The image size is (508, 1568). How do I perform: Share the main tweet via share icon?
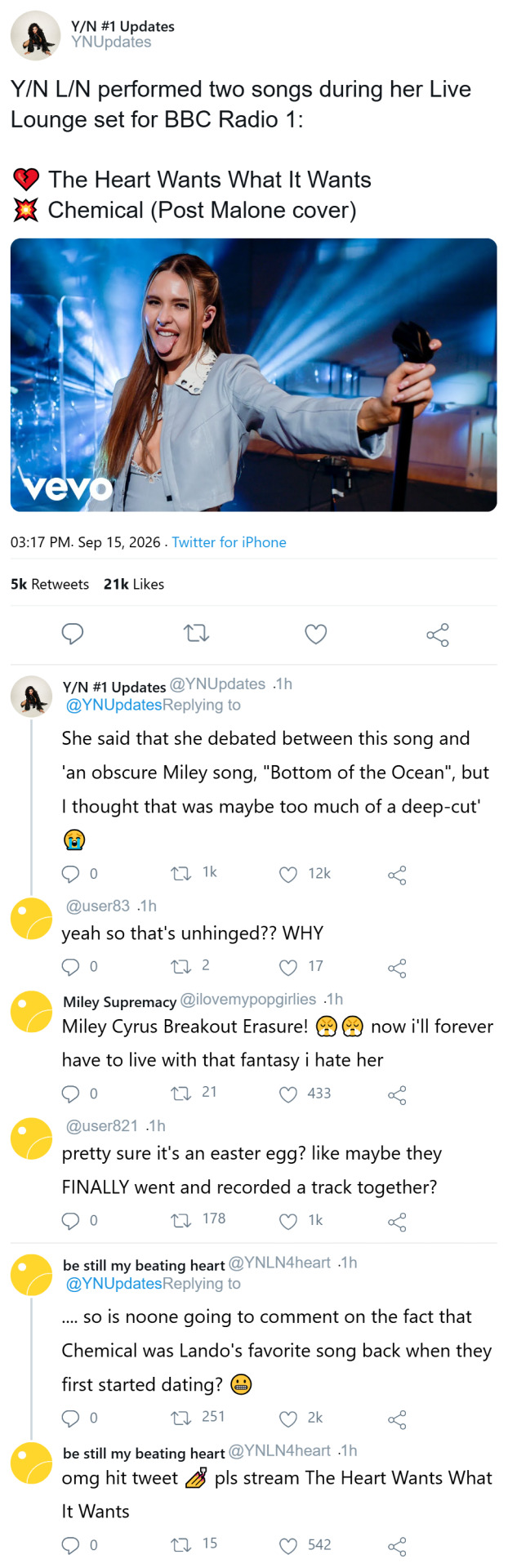tap(438, 635)
